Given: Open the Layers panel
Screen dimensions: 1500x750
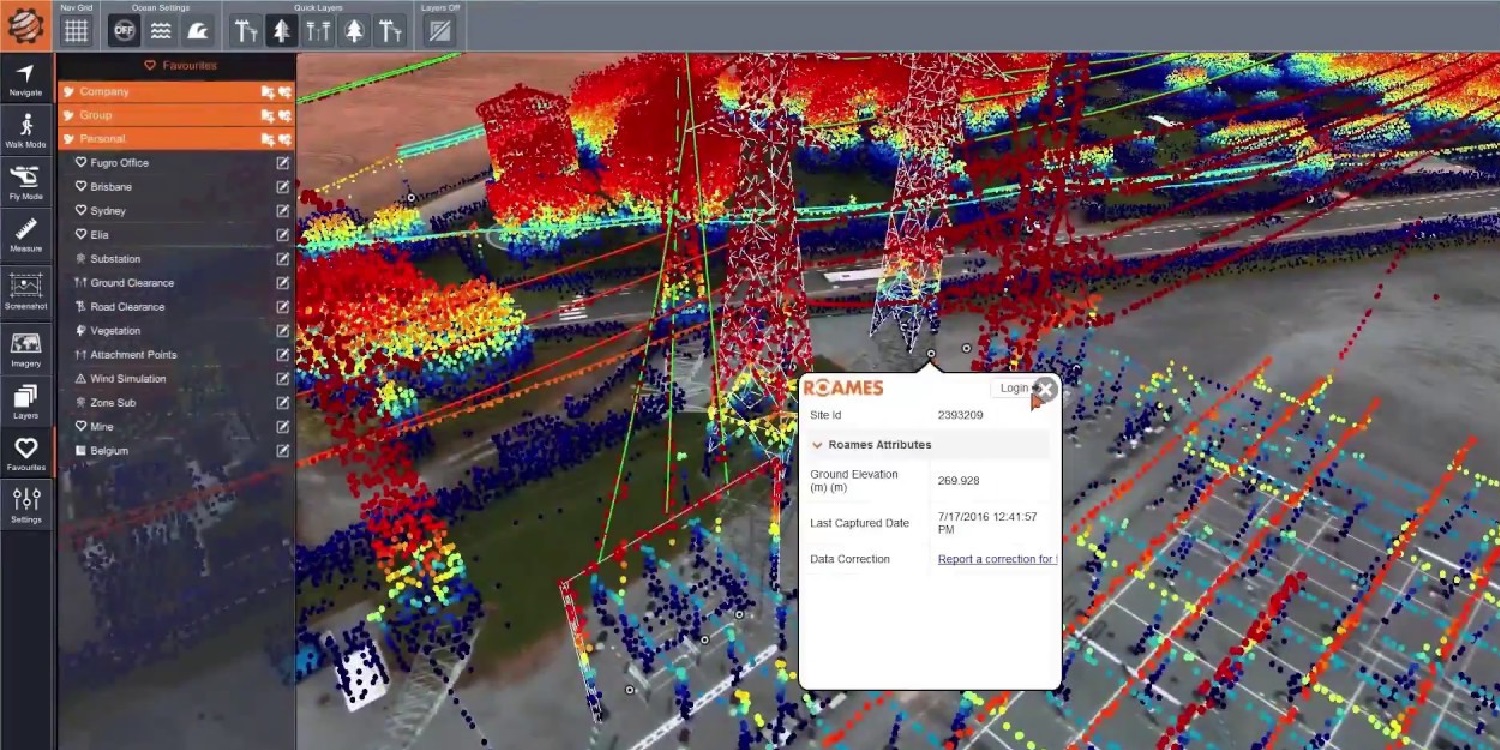Looking at the screenshot, I should pos(26,400).
